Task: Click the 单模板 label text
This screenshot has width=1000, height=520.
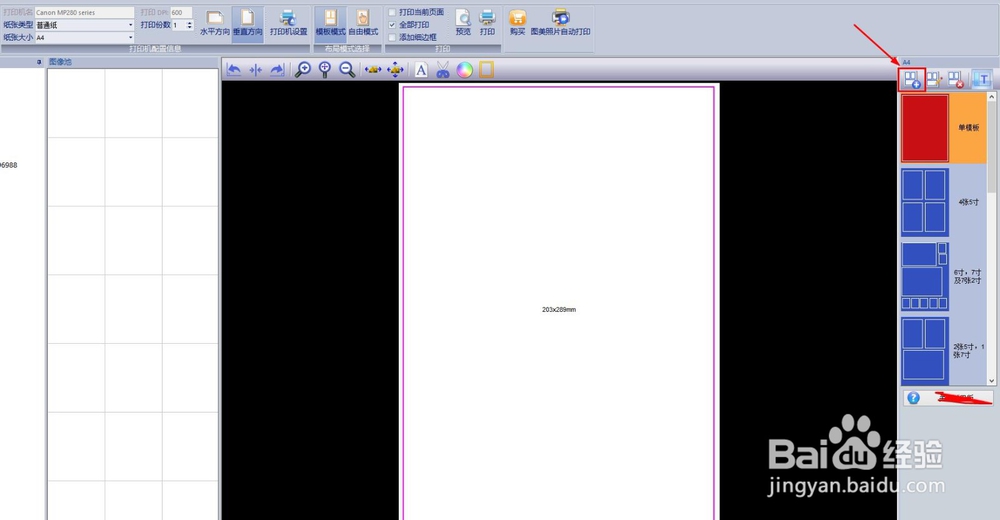Action: click(x=968, y=128)
